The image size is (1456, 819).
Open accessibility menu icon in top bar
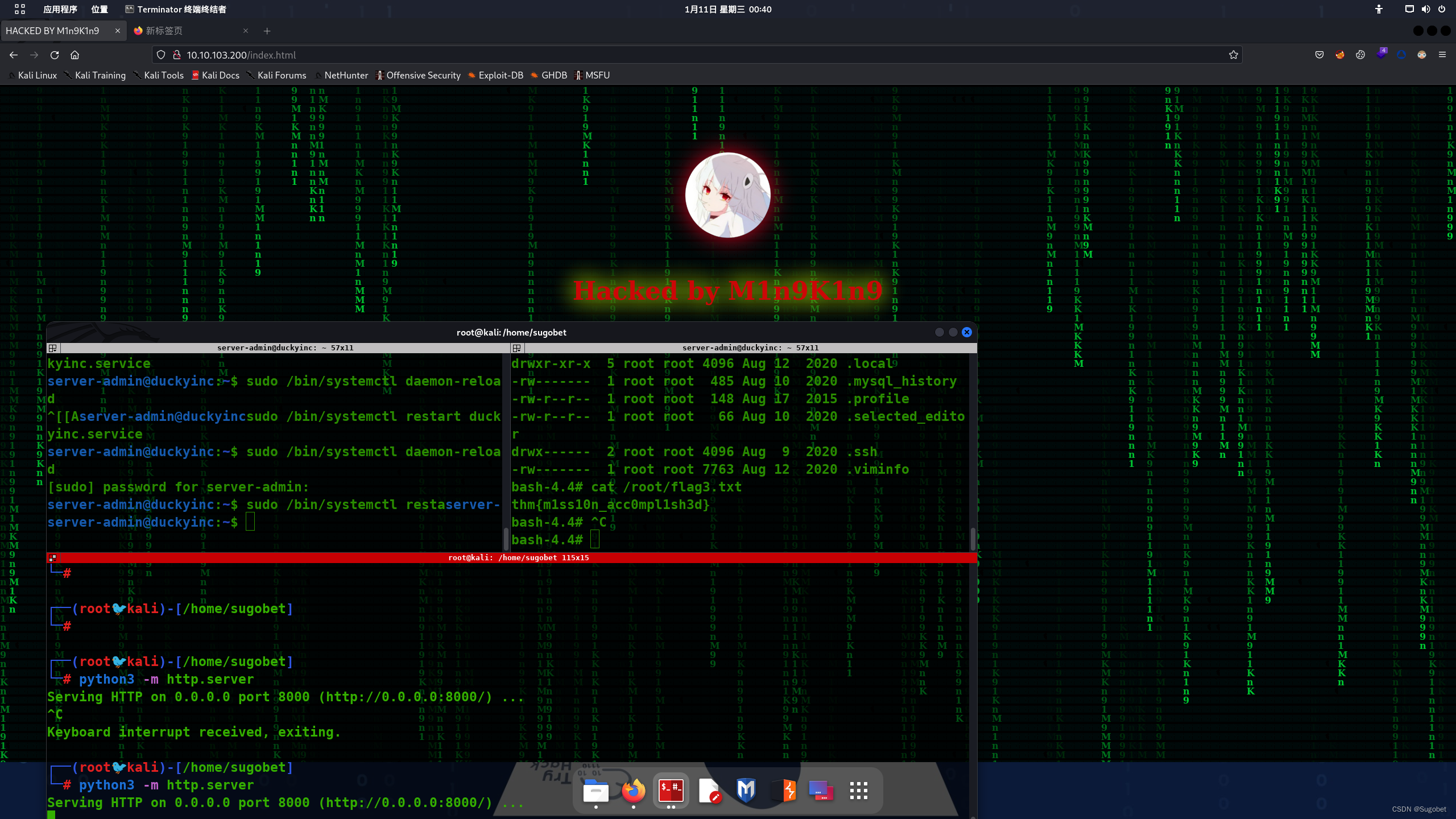pos(1379,9)
